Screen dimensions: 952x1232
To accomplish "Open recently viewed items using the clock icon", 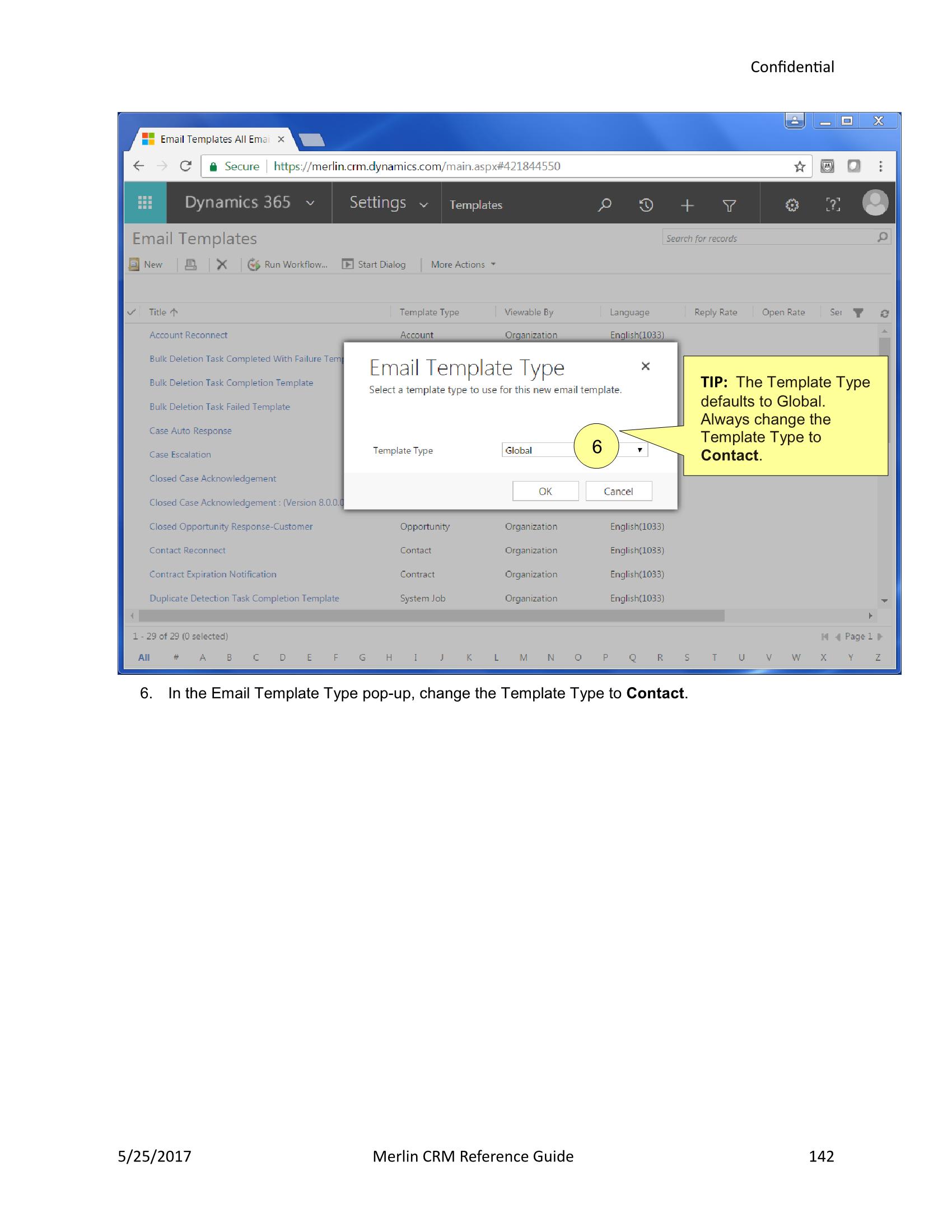I will 646,205.
